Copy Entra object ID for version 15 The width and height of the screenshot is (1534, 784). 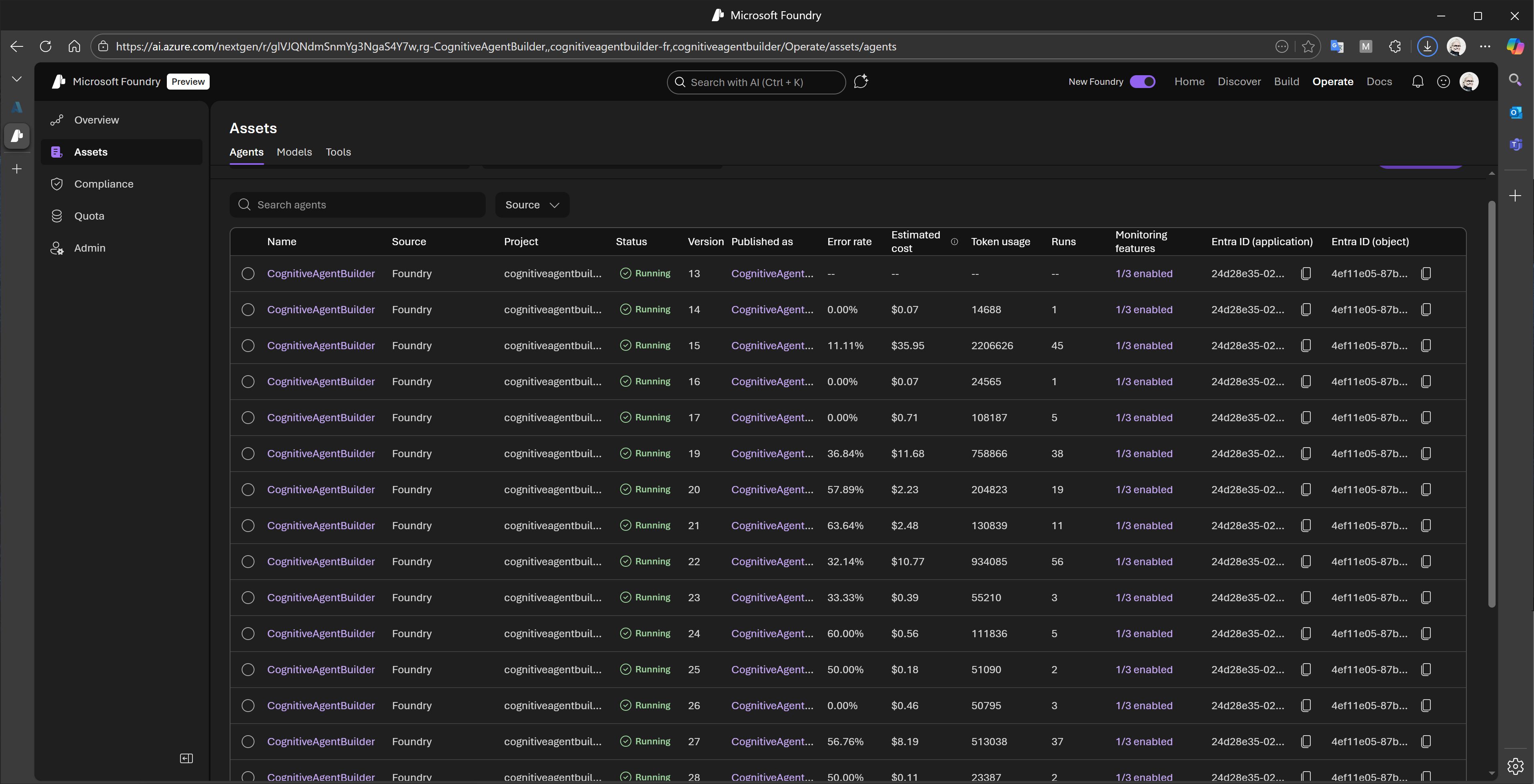[x=1426, y=345]
